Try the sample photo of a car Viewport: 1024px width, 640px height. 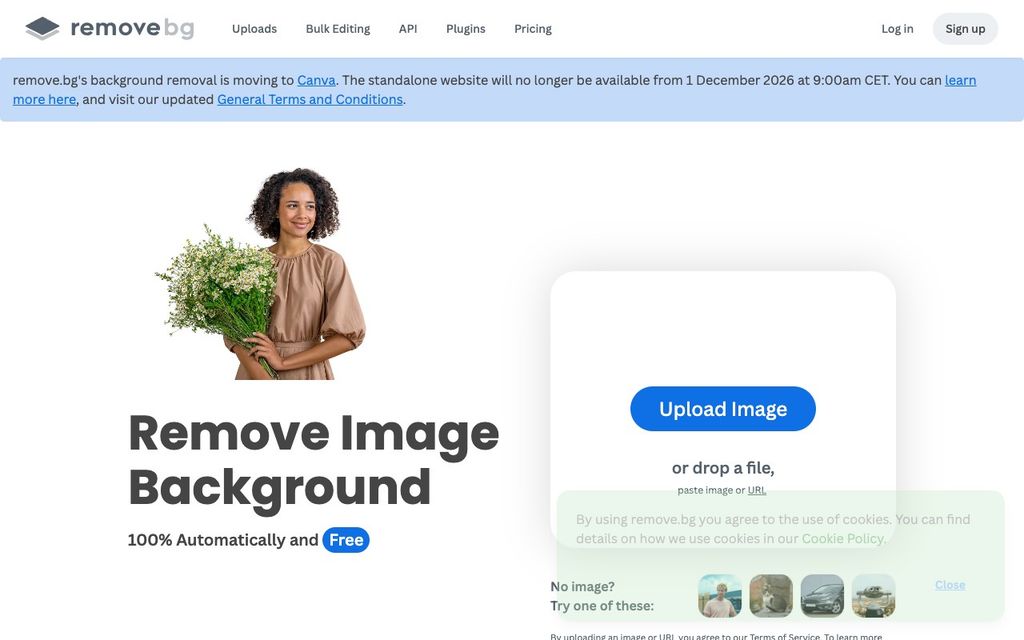coord(822,596)
